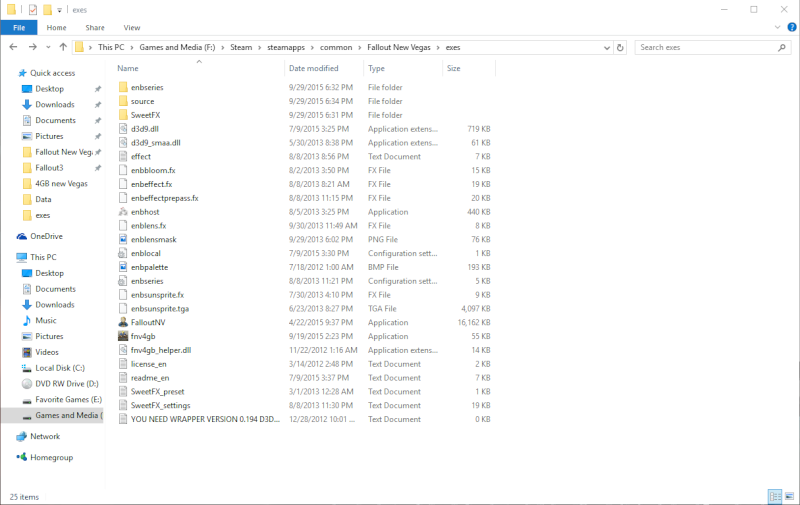Open 4GB new Vegas folder

pyautogui.click(x=61, y=184)
